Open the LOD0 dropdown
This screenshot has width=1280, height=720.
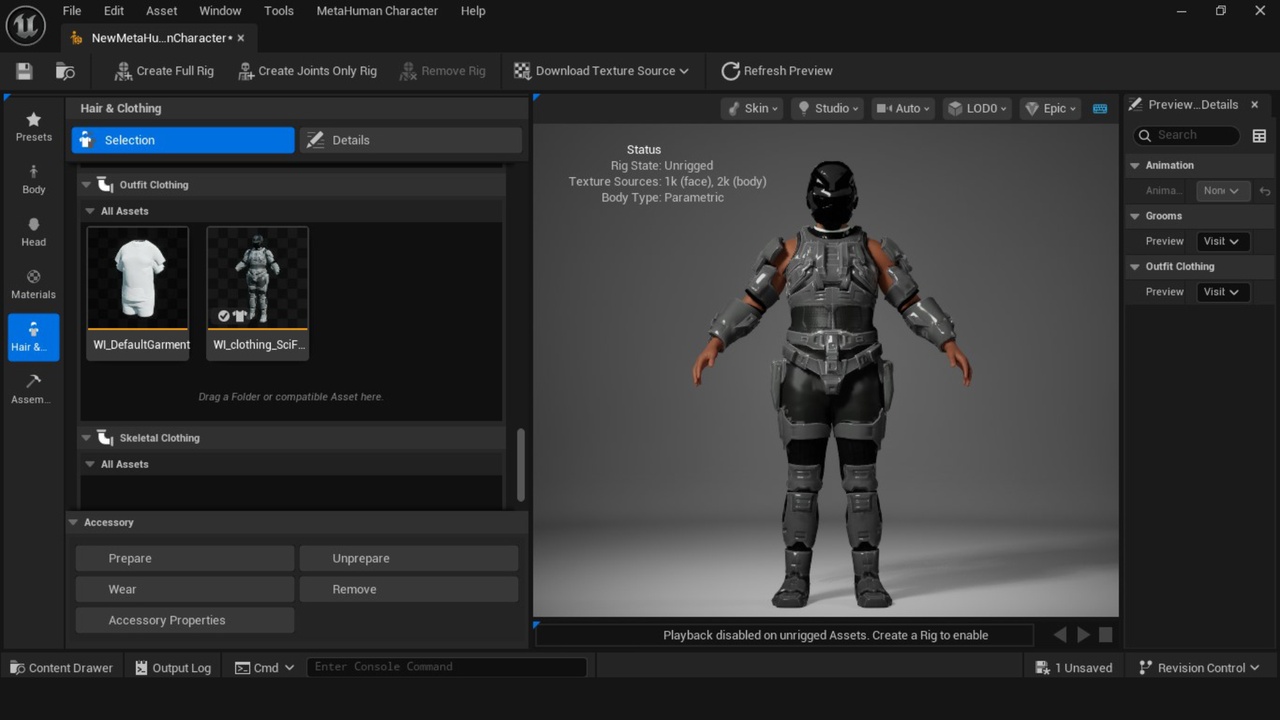pos(978,108)
